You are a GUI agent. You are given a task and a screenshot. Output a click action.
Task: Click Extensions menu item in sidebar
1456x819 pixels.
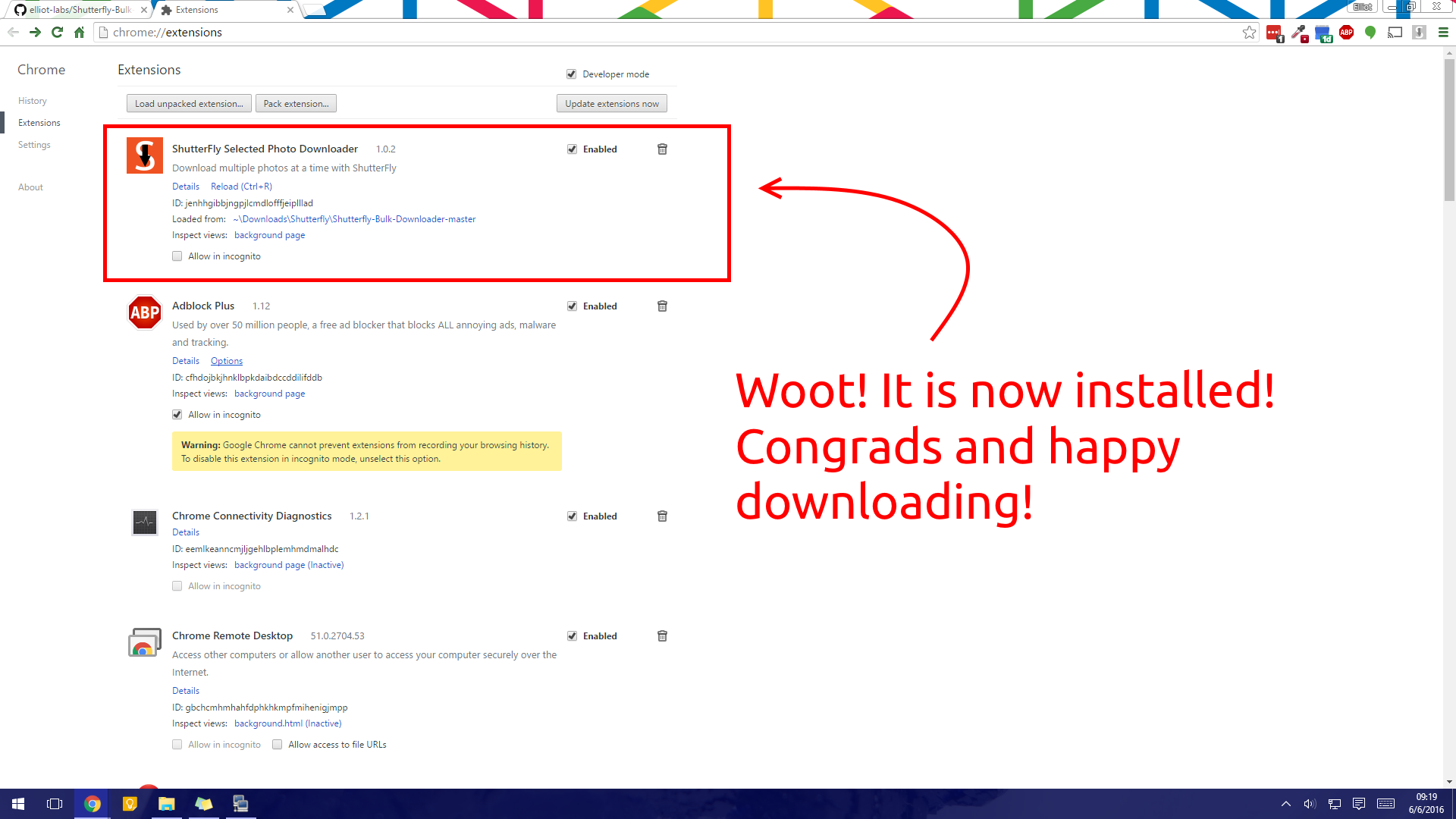click(x=39, y=122)
